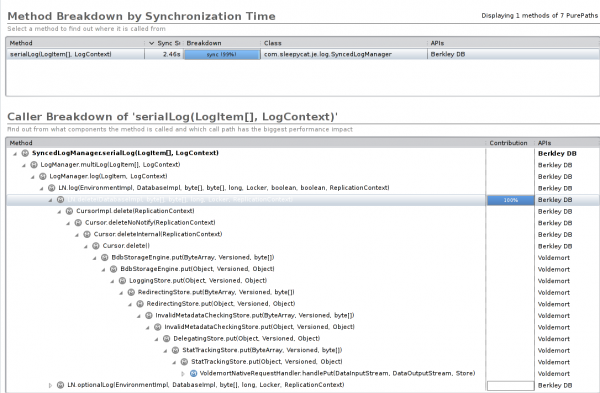Screen dimensions: 600x393
Task: Collapse the LoggingStore.put tree node
Action: click(112, 281)
